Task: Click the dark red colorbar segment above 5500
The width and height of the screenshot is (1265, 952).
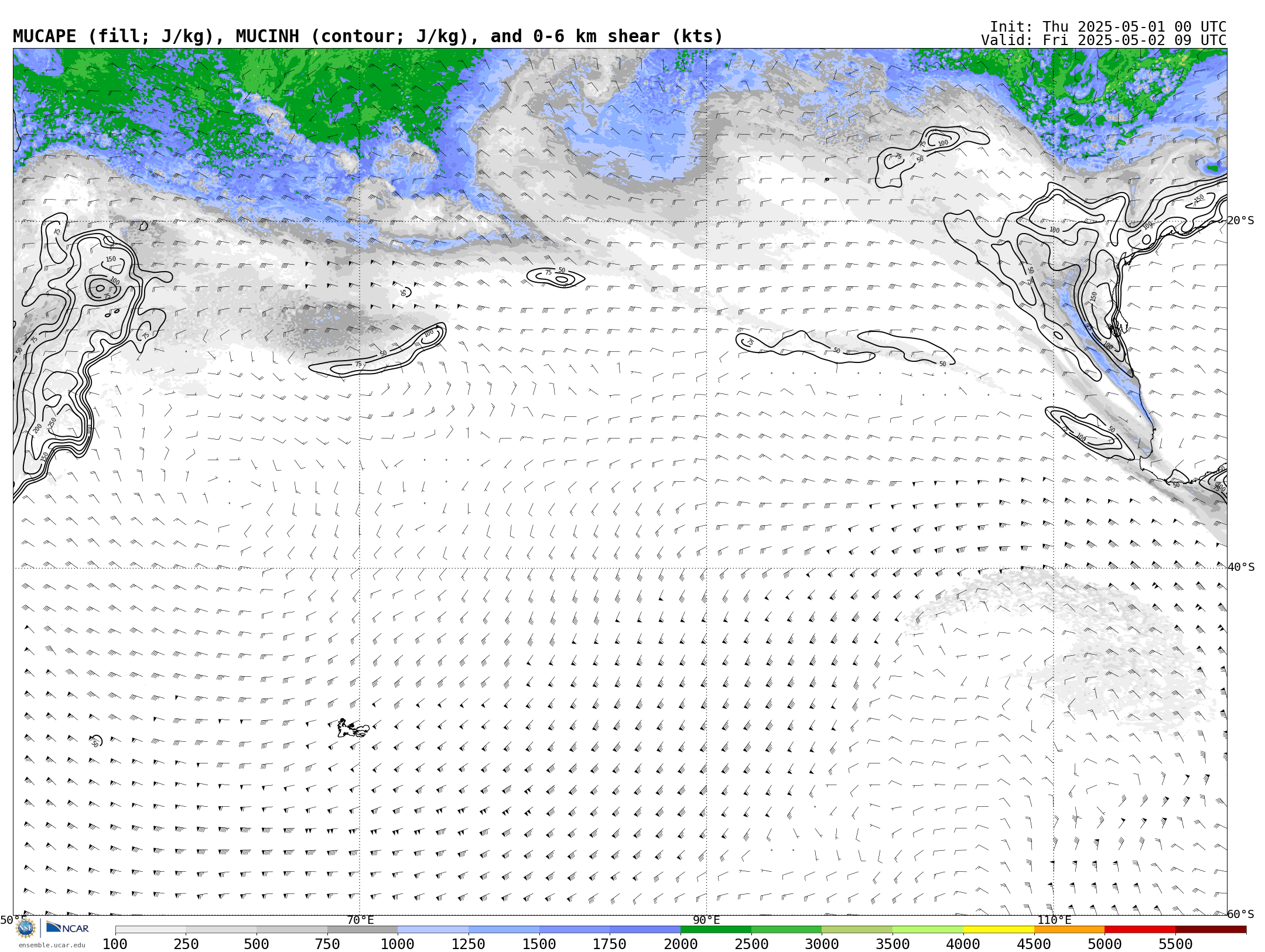Action: [x=1211, y=930]
